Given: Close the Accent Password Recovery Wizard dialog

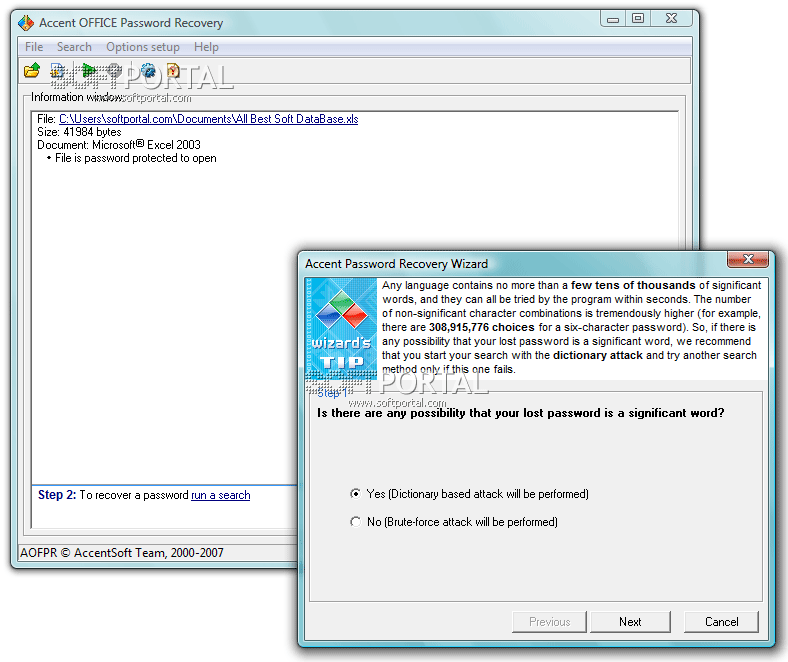Looking at the screenshot, I should 748,259.
